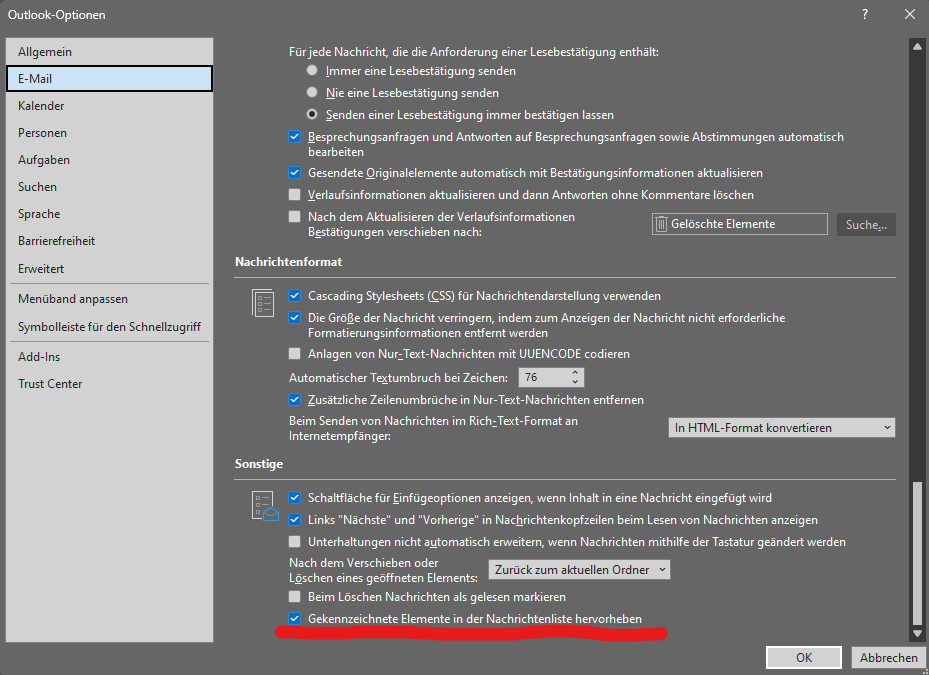
Task: Uncheck Zusätzliche Zeilenumbrüche entfernen
Action: (x=294, y=400)
